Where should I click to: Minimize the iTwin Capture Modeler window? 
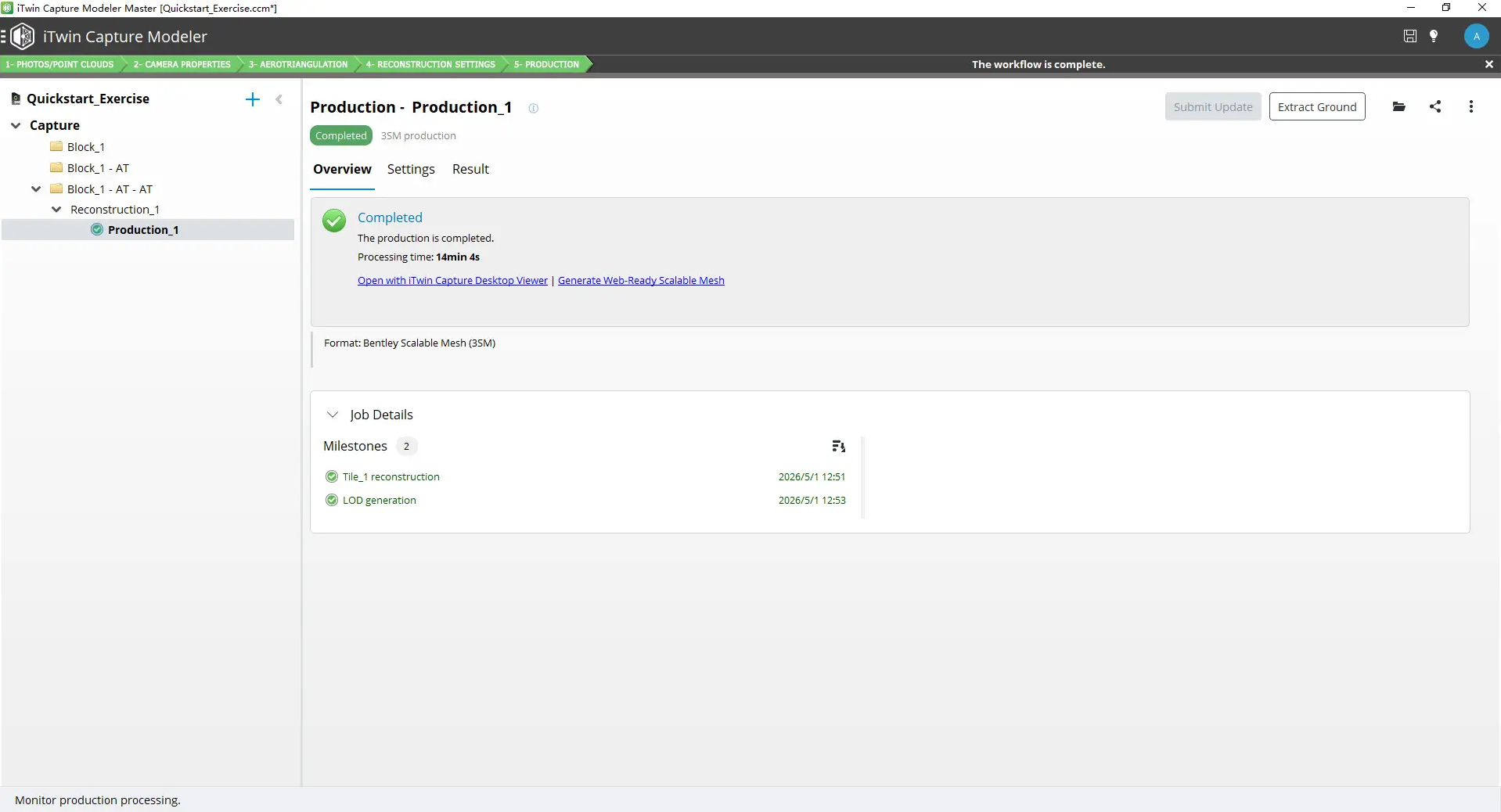(x=1411, y=8)
